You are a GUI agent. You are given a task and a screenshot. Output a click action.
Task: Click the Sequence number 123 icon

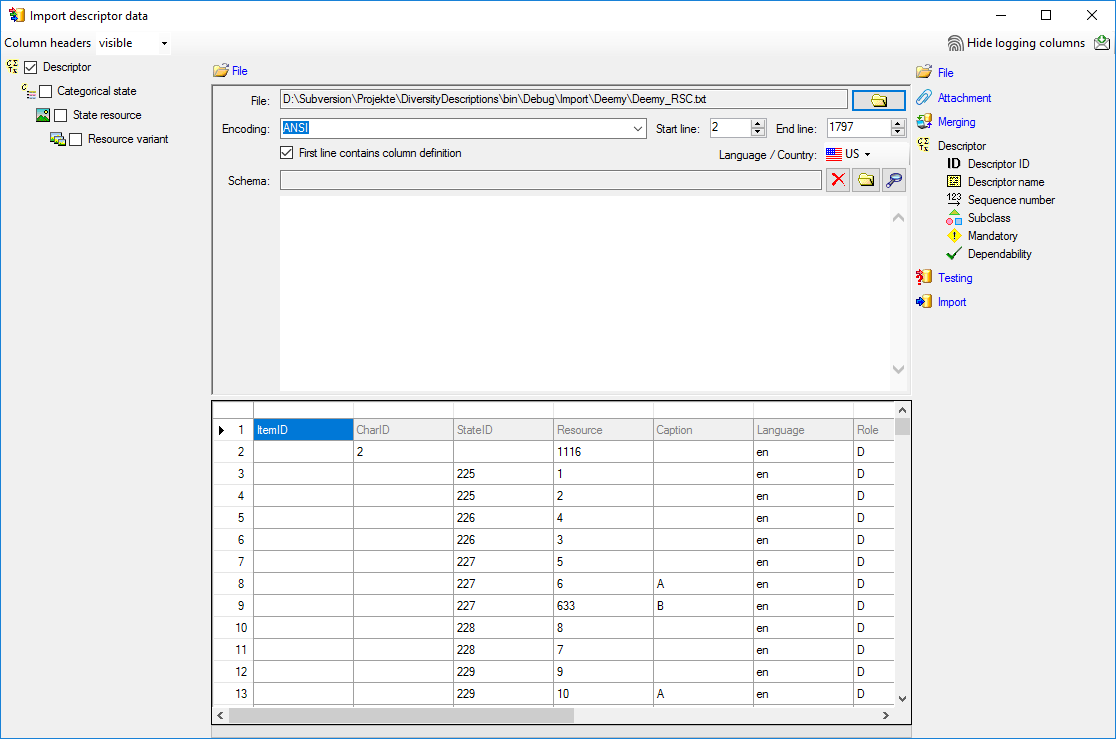coord(954,199)
